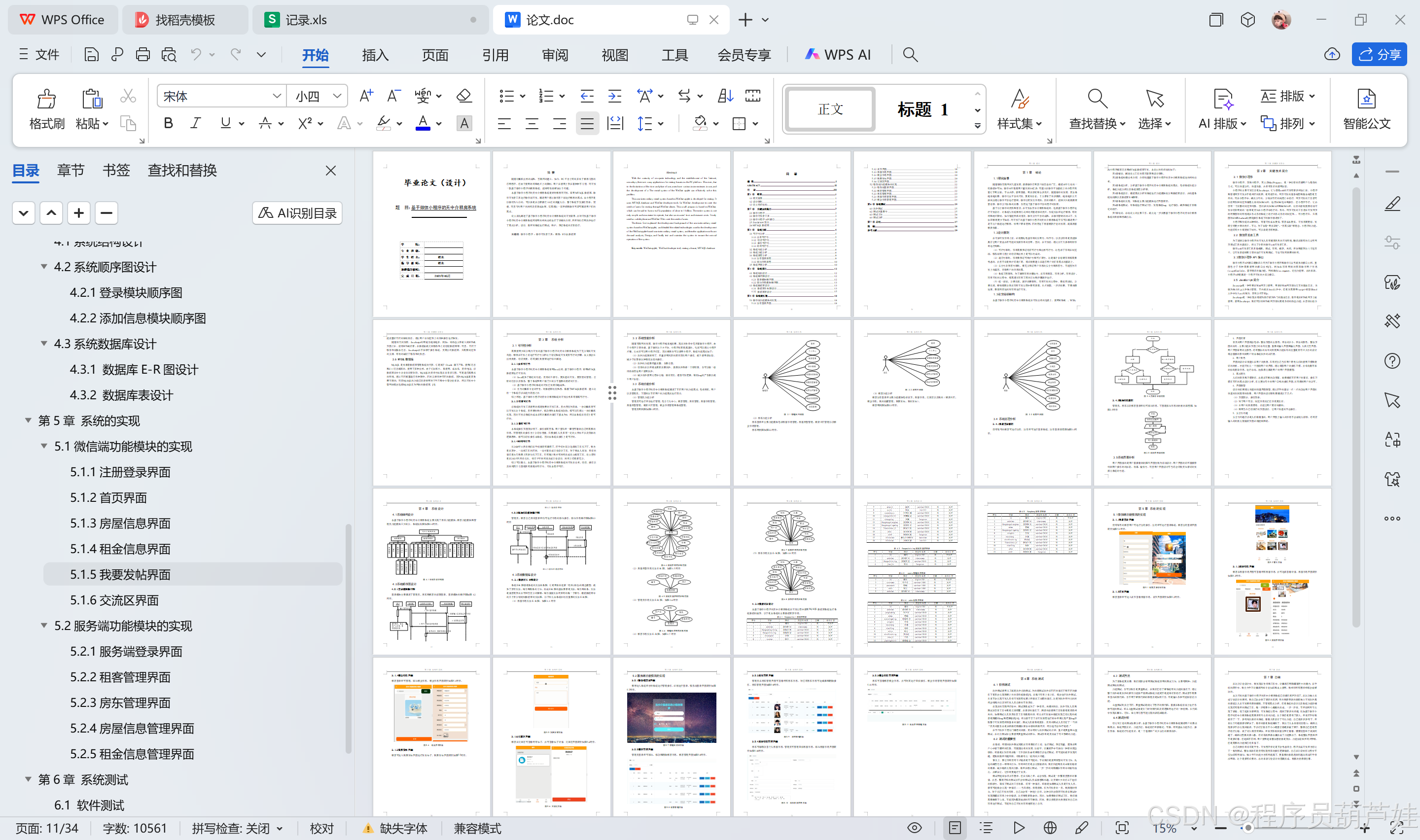Switch to the 书签 navigation tab
This screenshot has width=1420, height=840.
point(116,171)
